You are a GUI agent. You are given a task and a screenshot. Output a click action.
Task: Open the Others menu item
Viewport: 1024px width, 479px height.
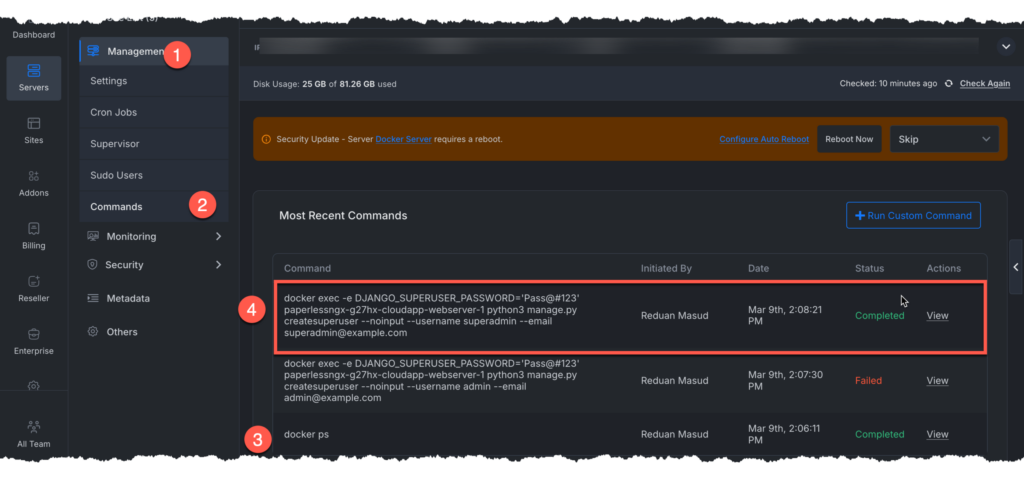pos(122,332)
